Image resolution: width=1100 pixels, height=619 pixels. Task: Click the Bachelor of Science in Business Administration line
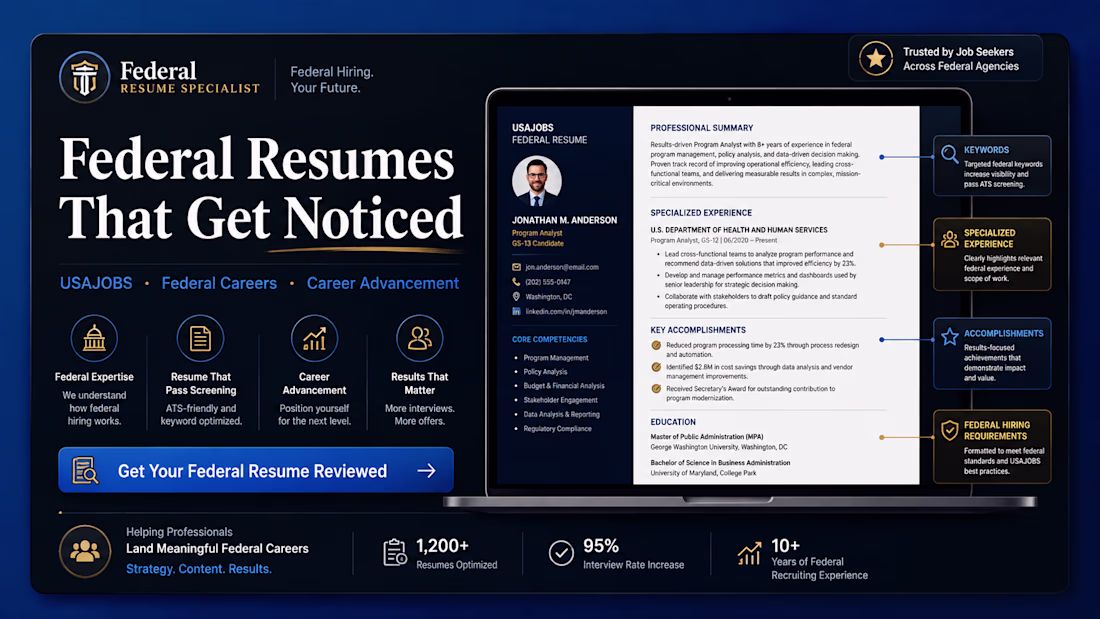[x=720, y=463]
